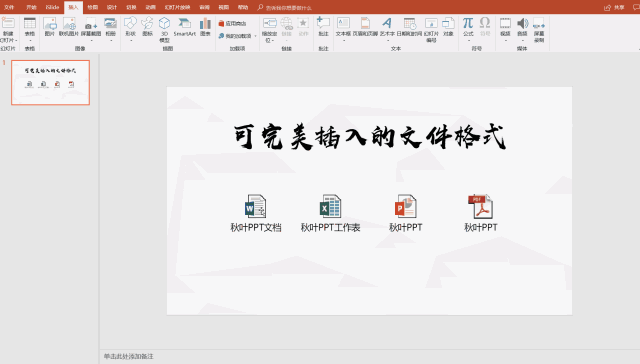Click the Share (共享) button
The image size is (640, 364).
coord(615,7)
